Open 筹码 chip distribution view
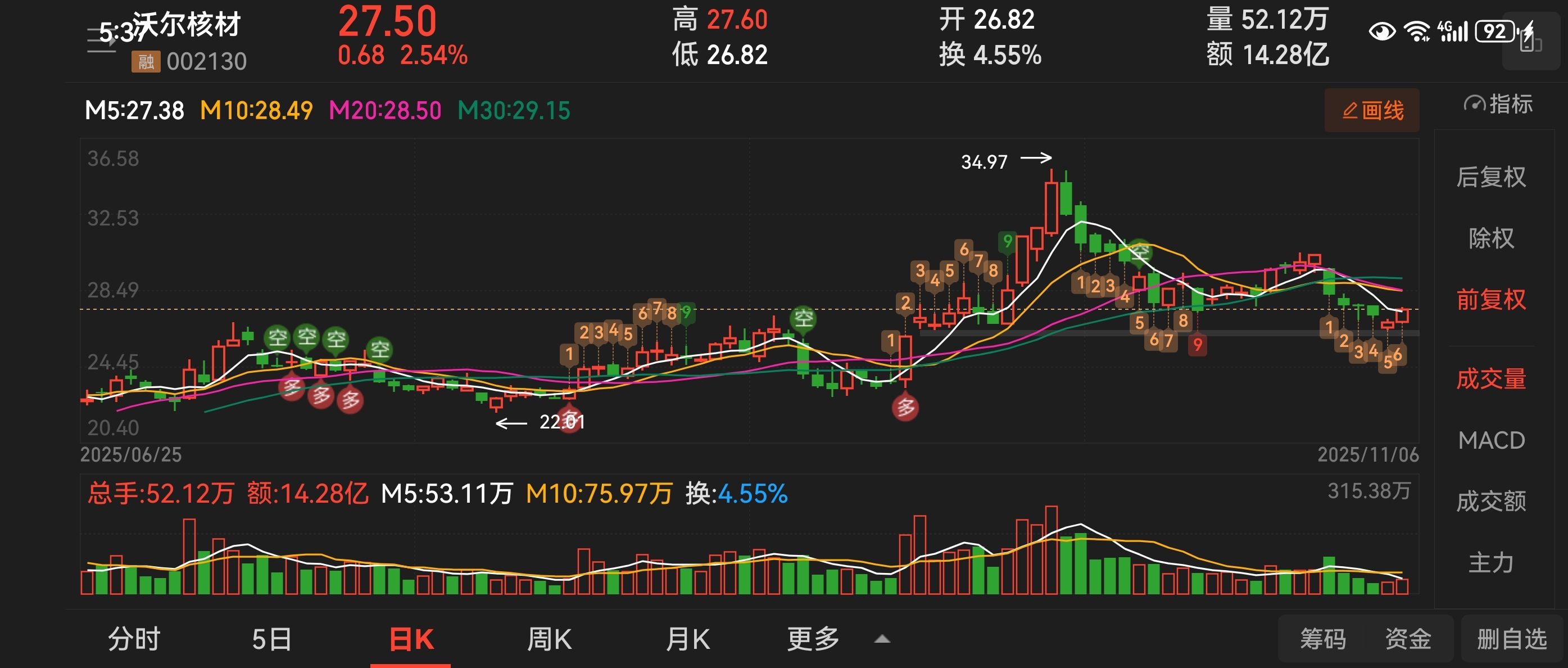 click(x=1323, y=639)
